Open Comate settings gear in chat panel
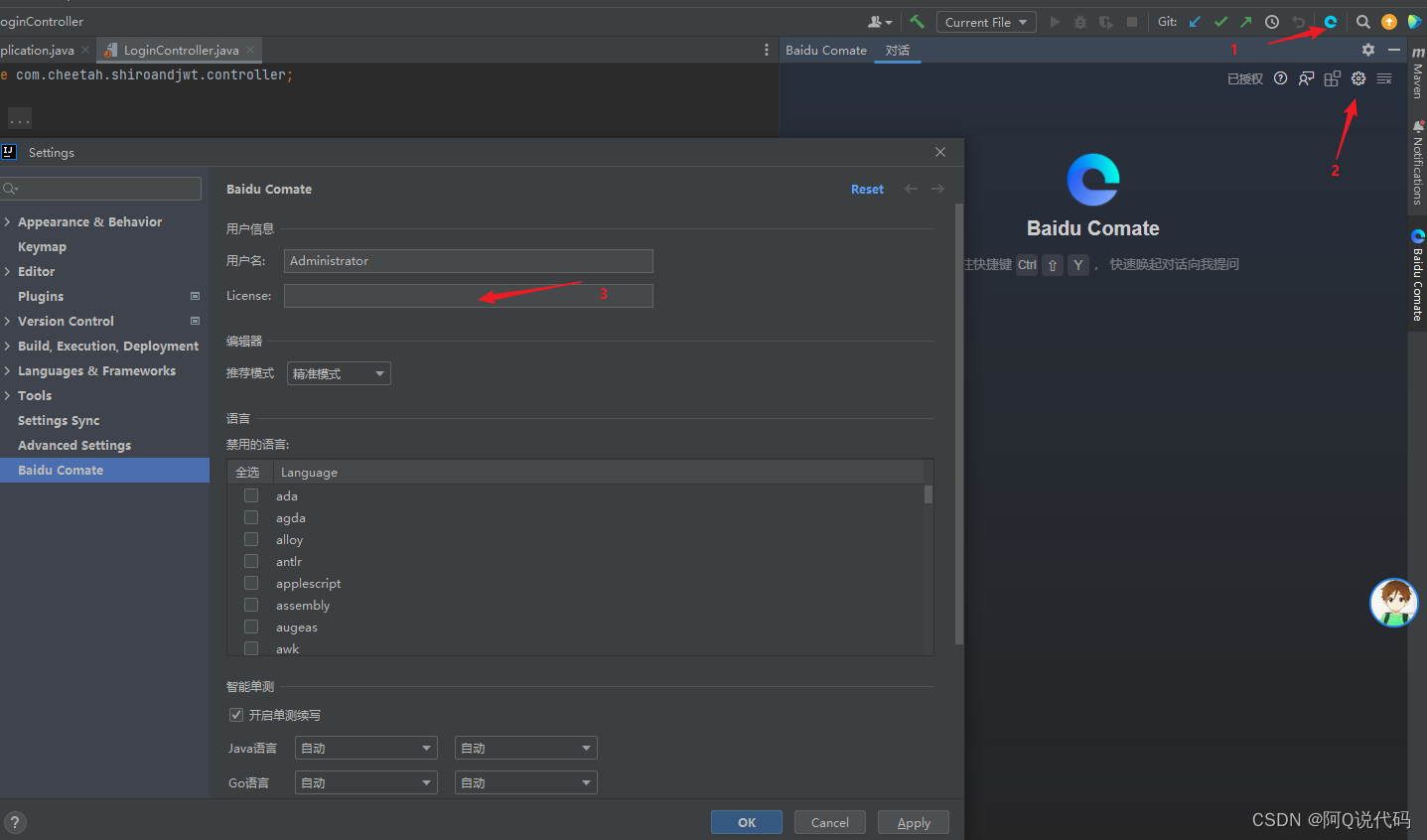The height and width of the screenshot is (840, 1427). 1358,78
